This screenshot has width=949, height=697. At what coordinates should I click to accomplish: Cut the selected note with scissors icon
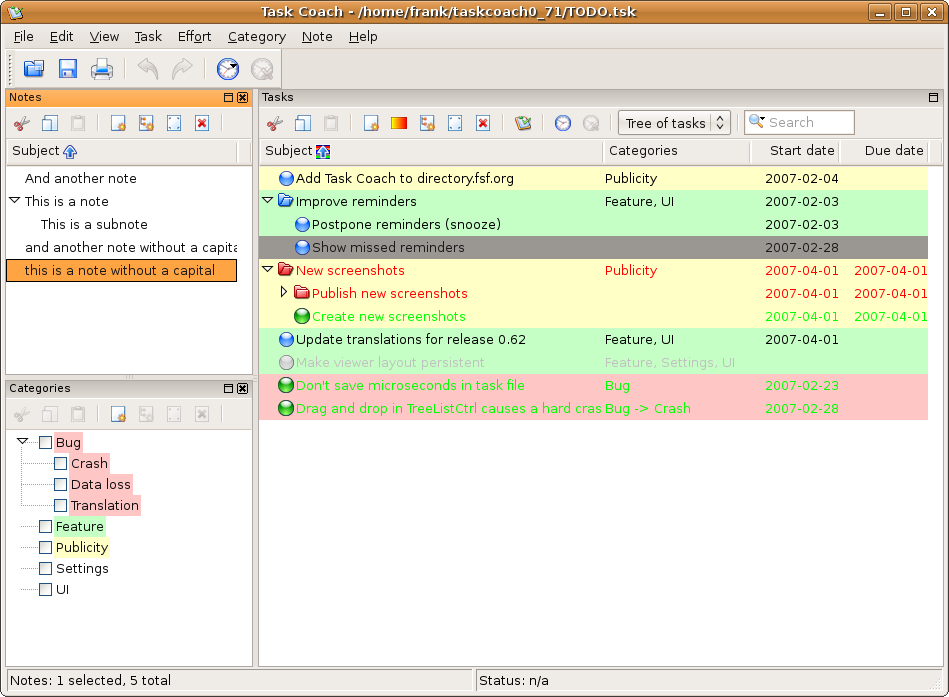[x=22, y=123]
